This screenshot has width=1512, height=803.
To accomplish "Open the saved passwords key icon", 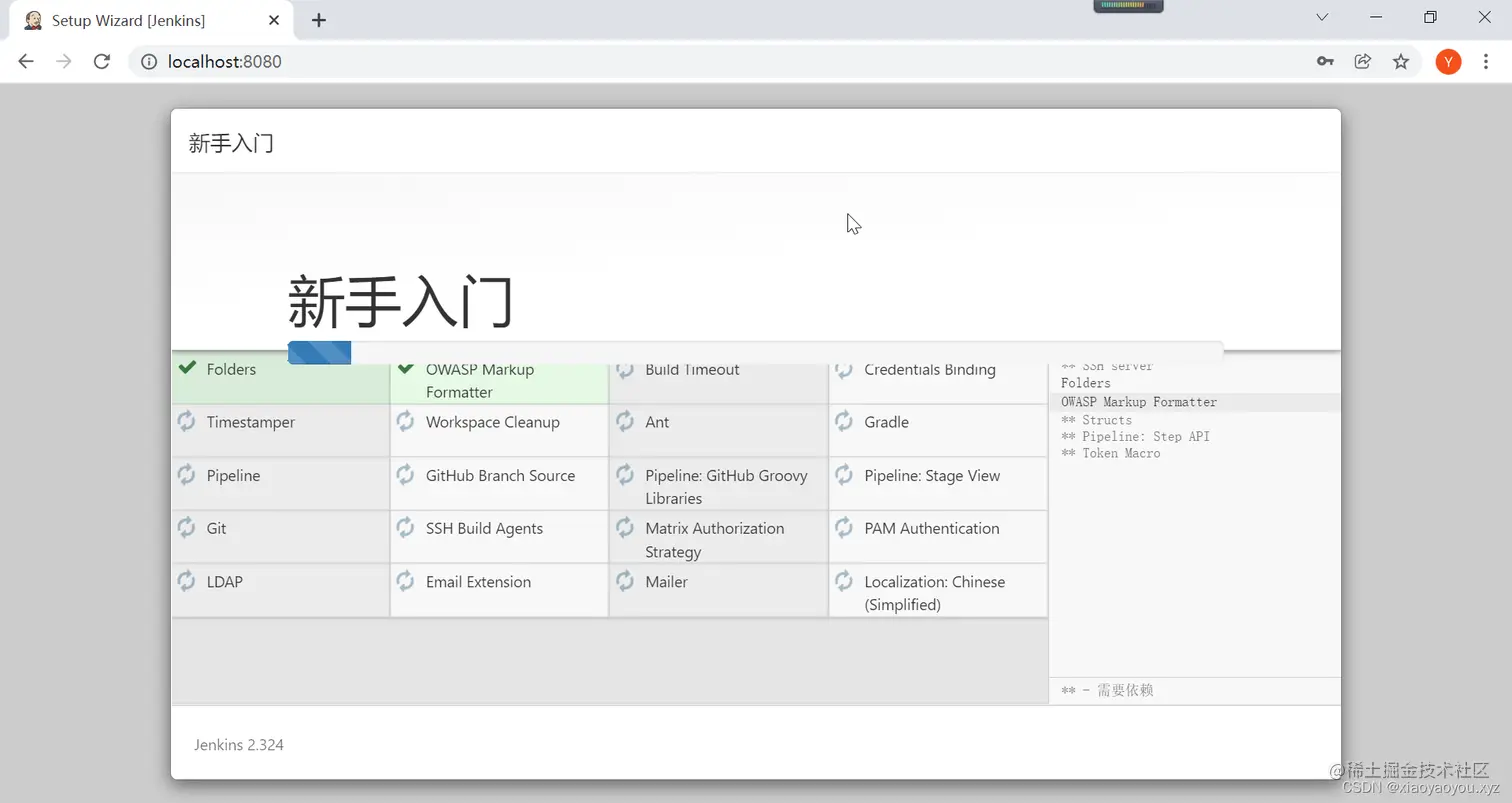I will click(x=1325, y=61).
